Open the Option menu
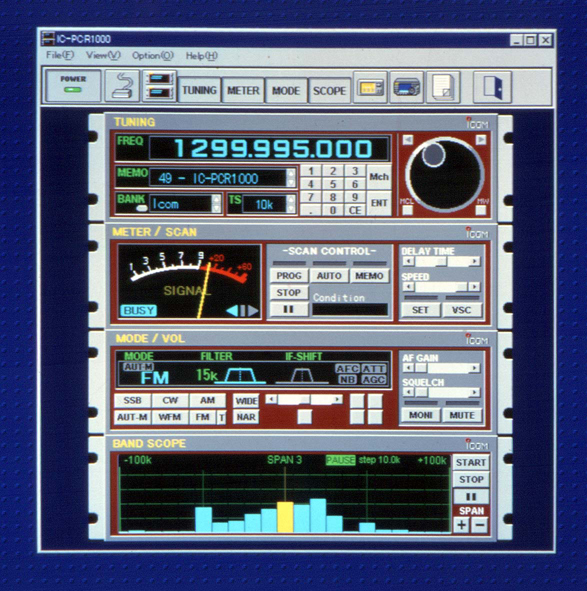Image resolution: width=587 pixels, height=591 pixels. click(152, 56)
